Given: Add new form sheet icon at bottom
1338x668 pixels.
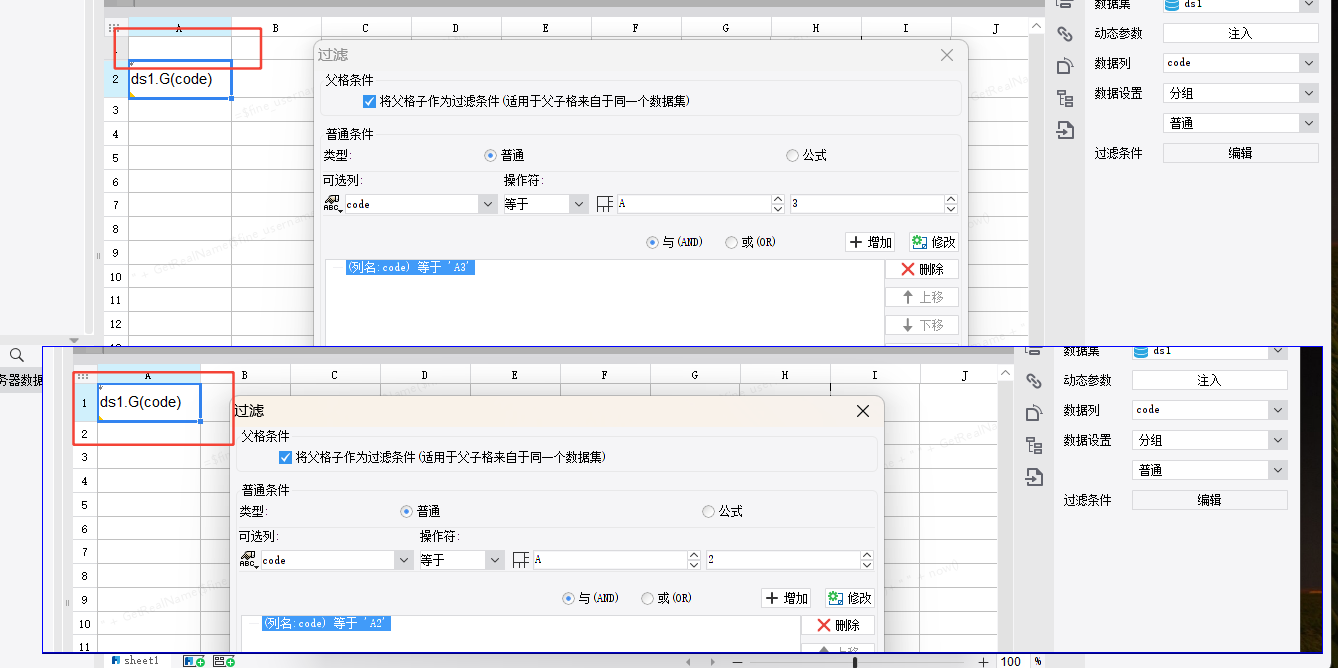Looking at the screenshot, I should [224, 661].
